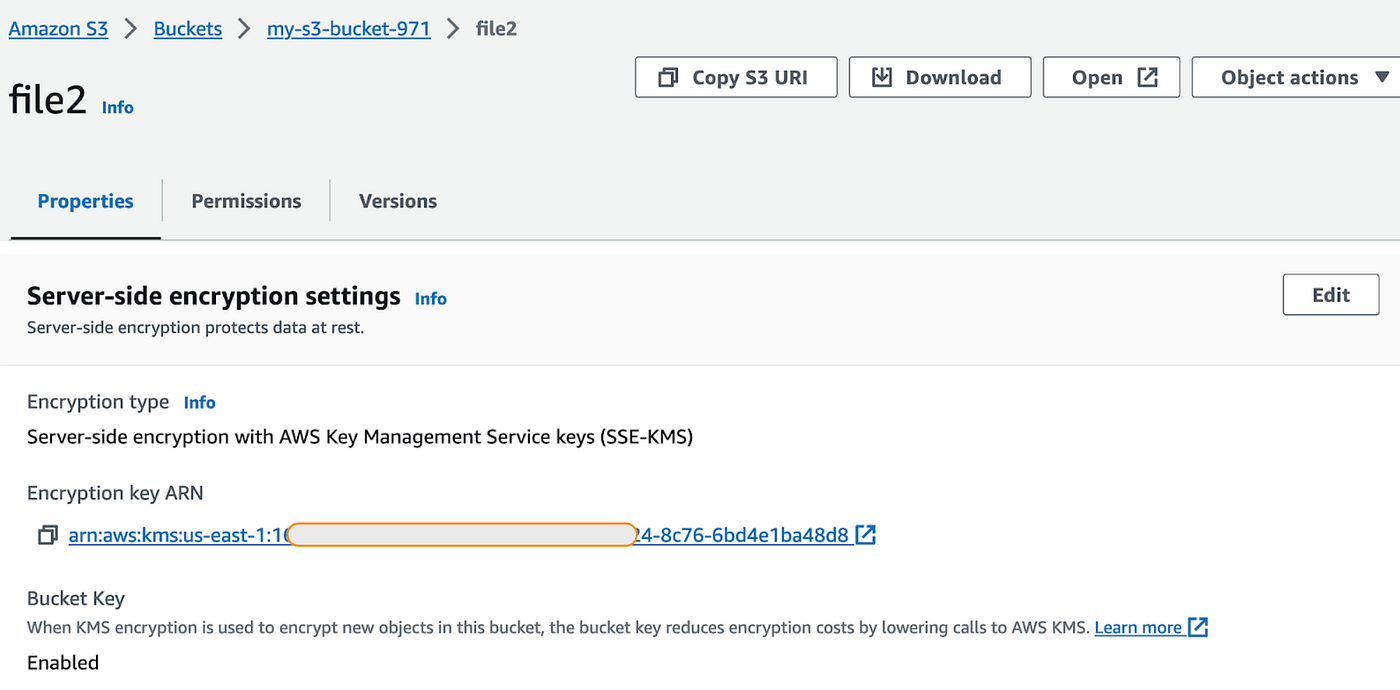Switch to the Properties tab
Image resolution: width=1400 pixels, height=690 pixels.
pos(85,201)
